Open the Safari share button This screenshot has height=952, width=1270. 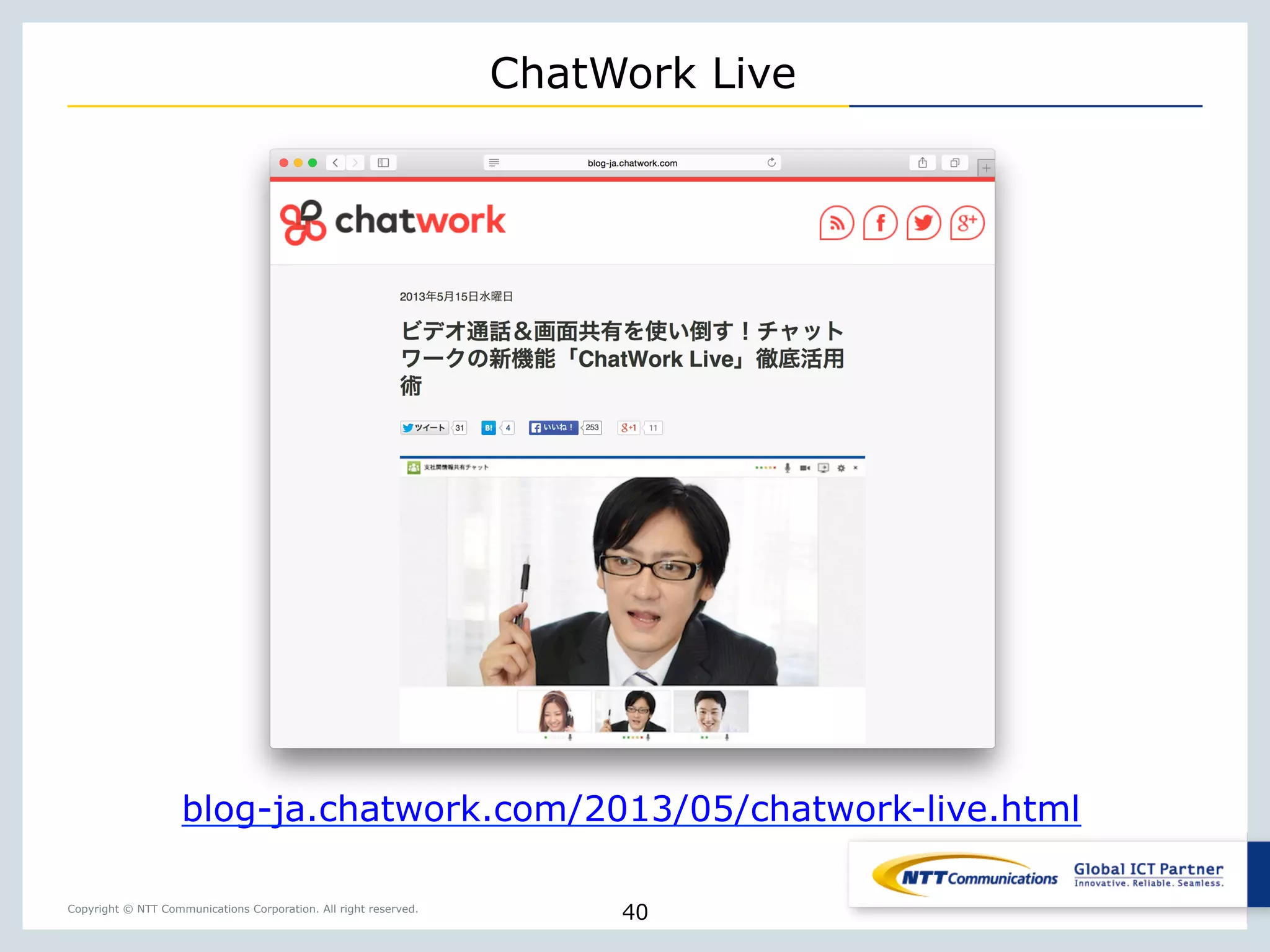(923, 162)
